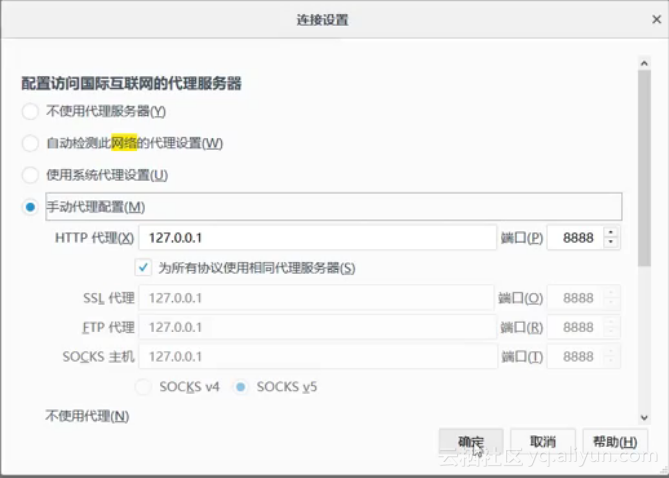Increase HTTP proxy port with up arrow
This screenshot has height=478, width=669.
click(x=611, y=233)
